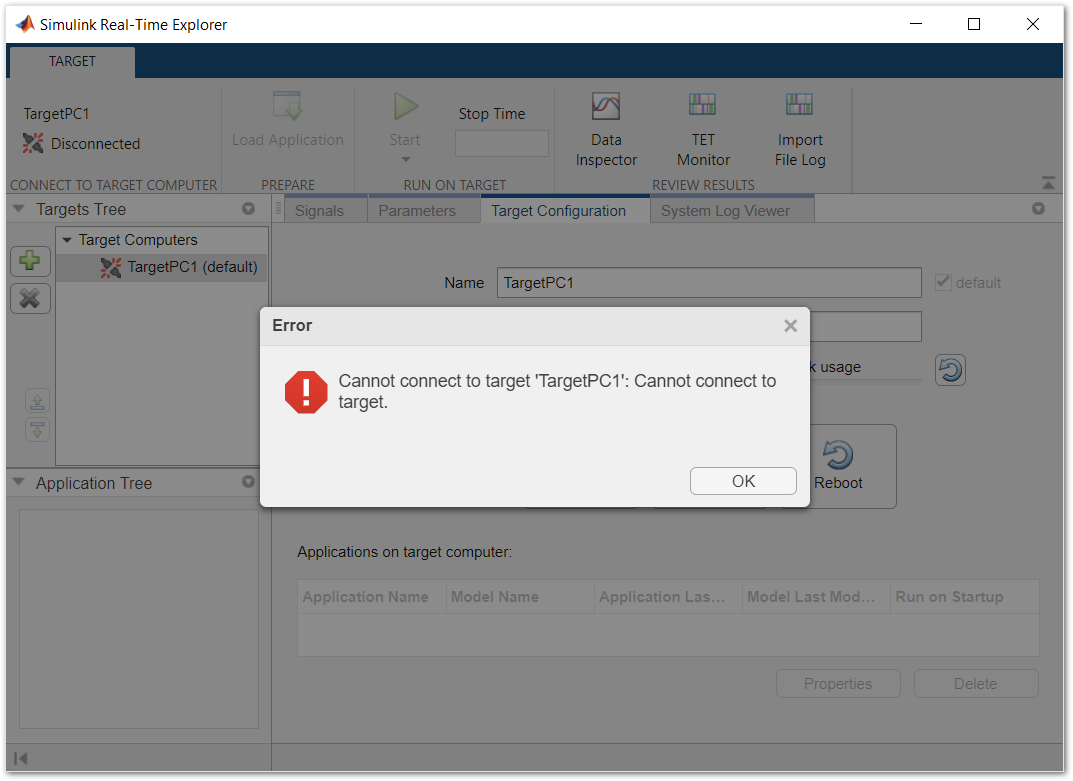Image resolution: width=1073 pixels, height=781 pixels.
Task: Minimize the Simulink Real-Time Explorer window
Action: (x=916, y=25)
